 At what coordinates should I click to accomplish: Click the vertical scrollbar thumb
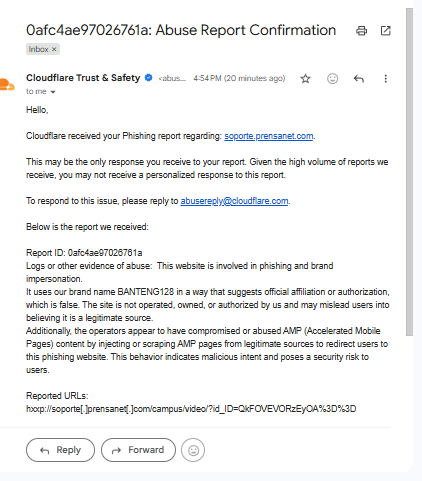point(409,172)
